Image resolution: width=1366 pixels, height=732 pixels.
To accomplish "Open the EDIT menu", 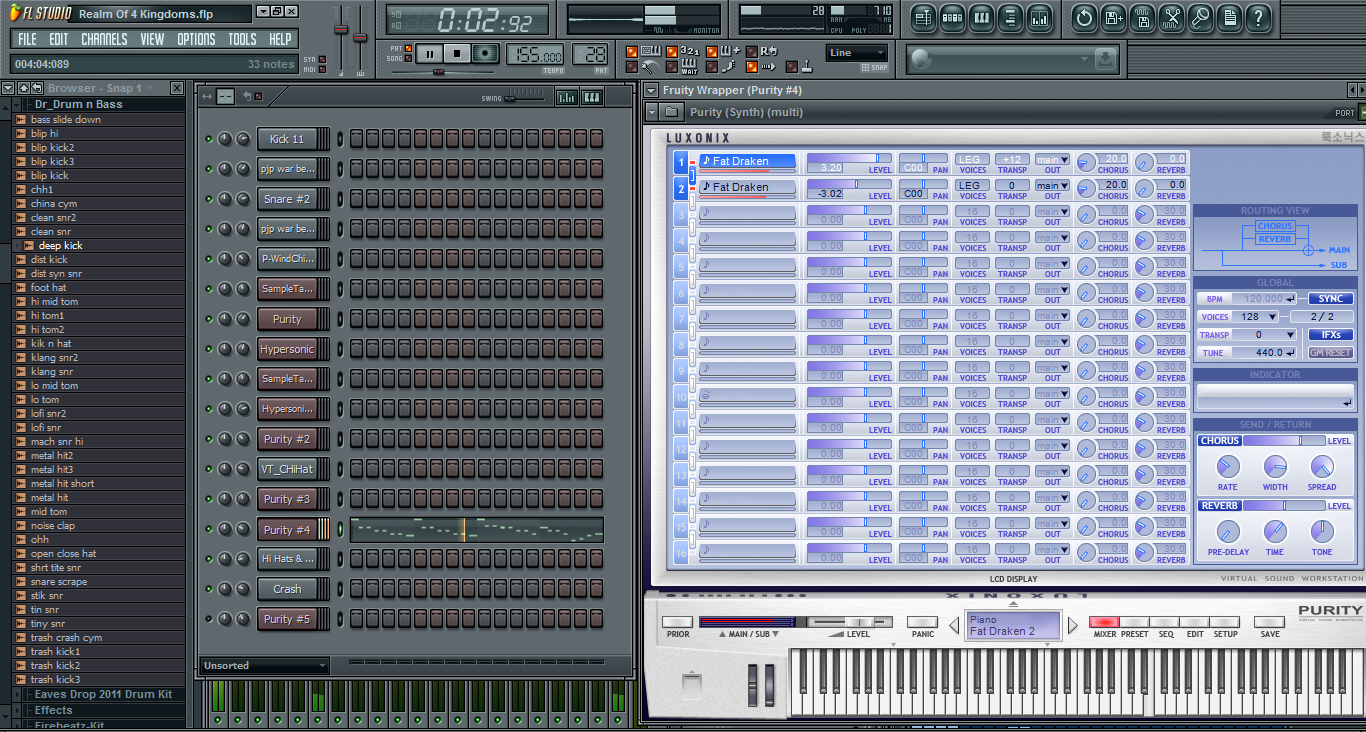I will point(59,39).
